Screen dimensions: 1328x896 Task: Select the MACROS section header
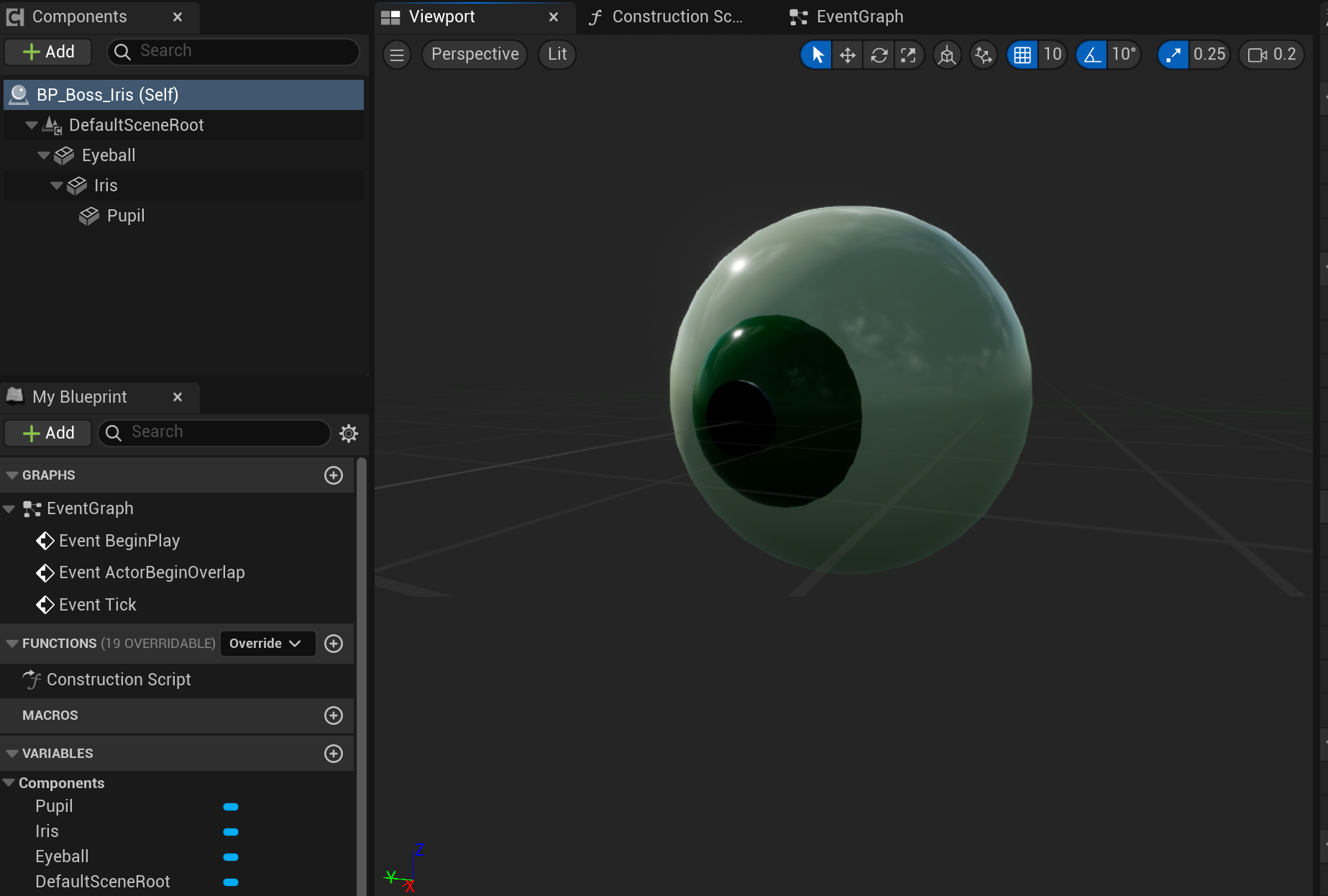[177, 716]
